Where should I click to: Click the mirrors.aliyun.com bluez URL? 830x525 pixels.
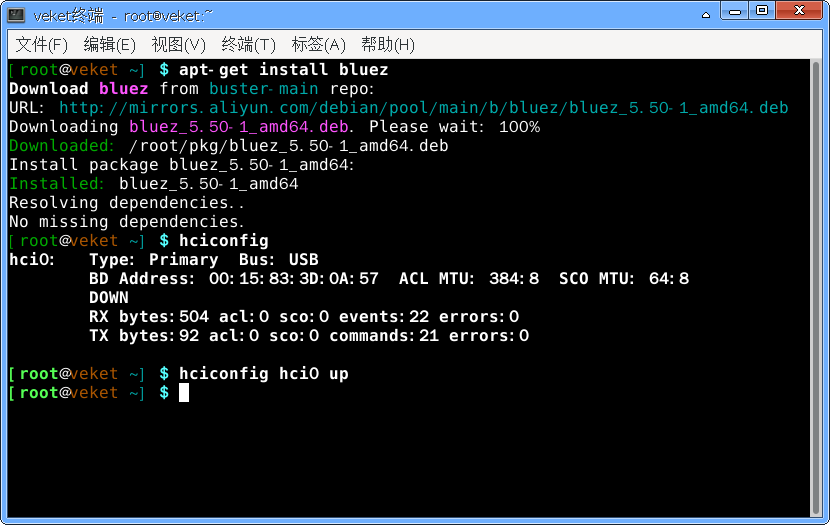423,107
